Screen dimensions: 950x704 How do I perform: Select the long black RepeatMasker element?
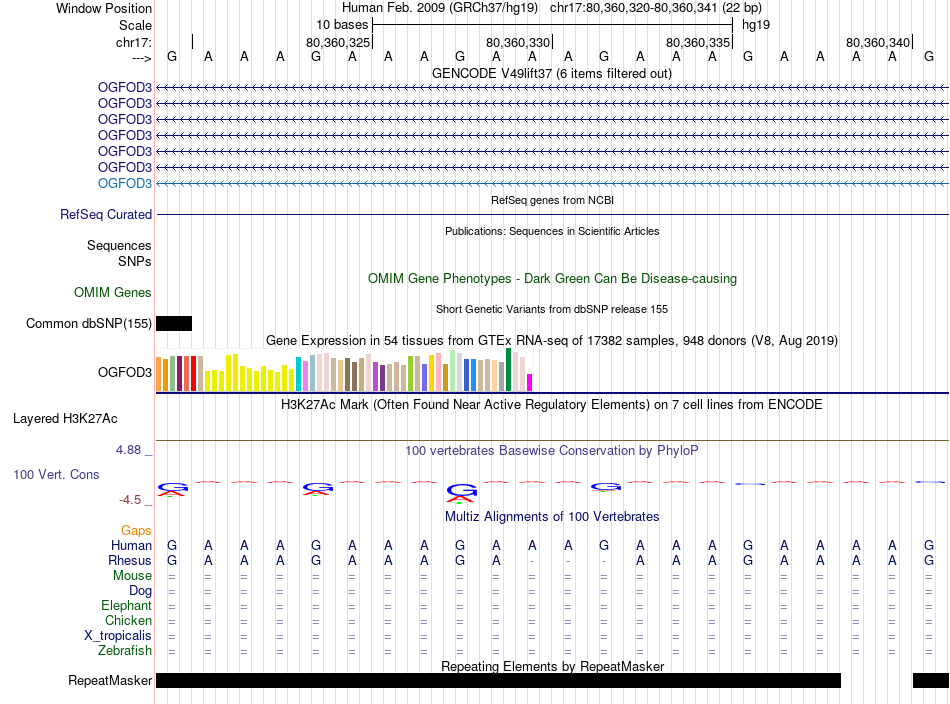click(x=499, y=680)
